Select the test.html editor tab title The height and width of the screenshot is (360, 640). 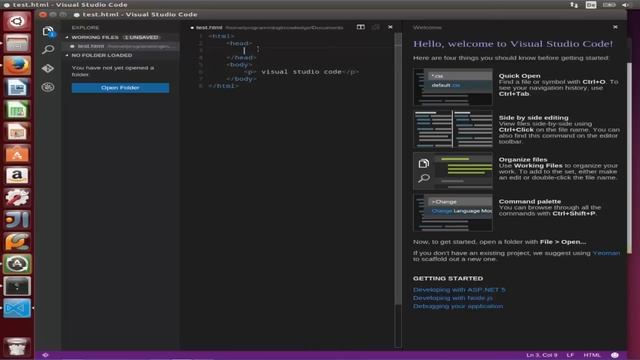pos(209,27)
